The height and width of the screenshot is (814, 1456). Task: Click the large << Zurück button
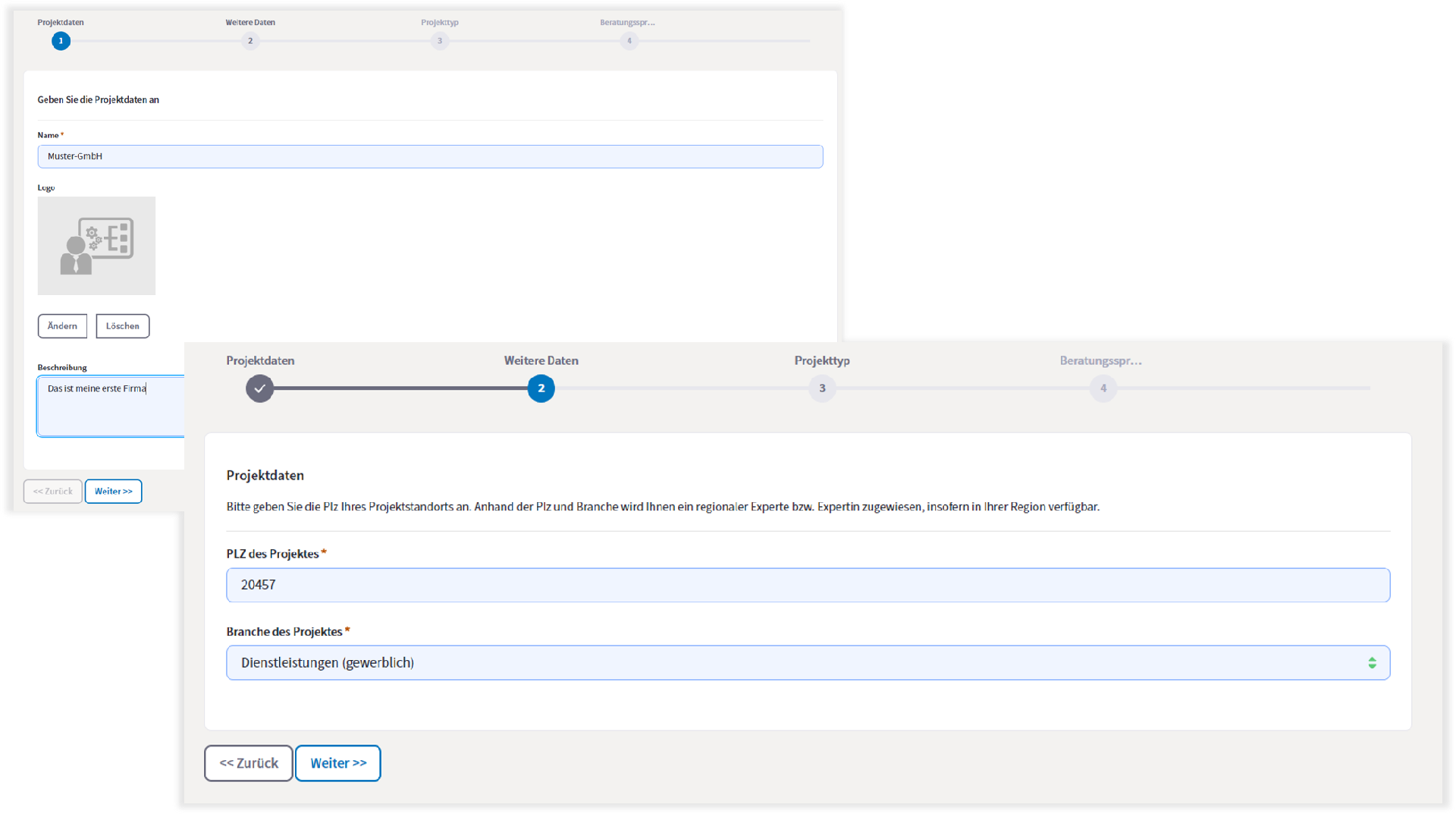[249, 763]
